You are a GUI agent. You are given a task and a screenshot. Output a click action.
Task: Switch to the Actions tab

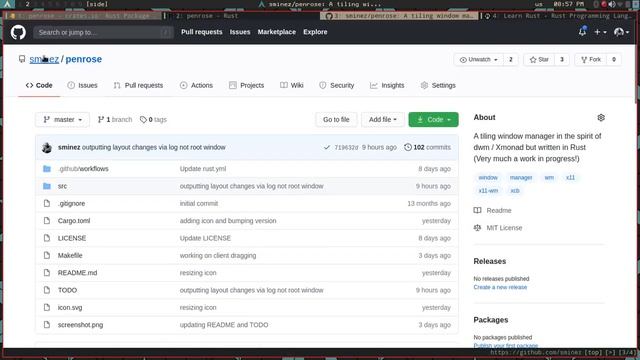196,85
